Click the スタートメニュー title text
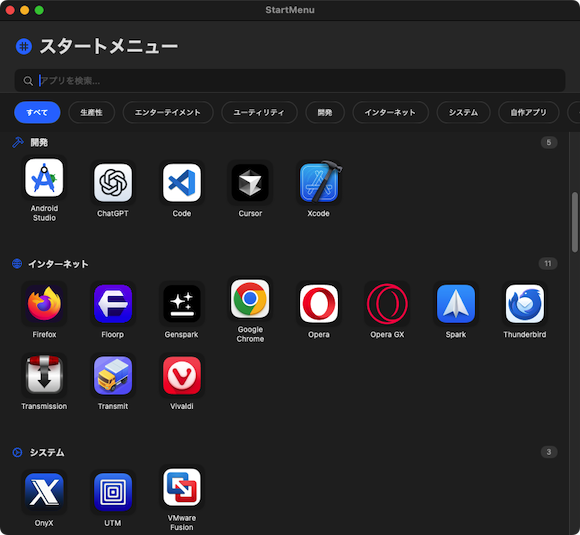The image size is (580, 535). [109, 47]
